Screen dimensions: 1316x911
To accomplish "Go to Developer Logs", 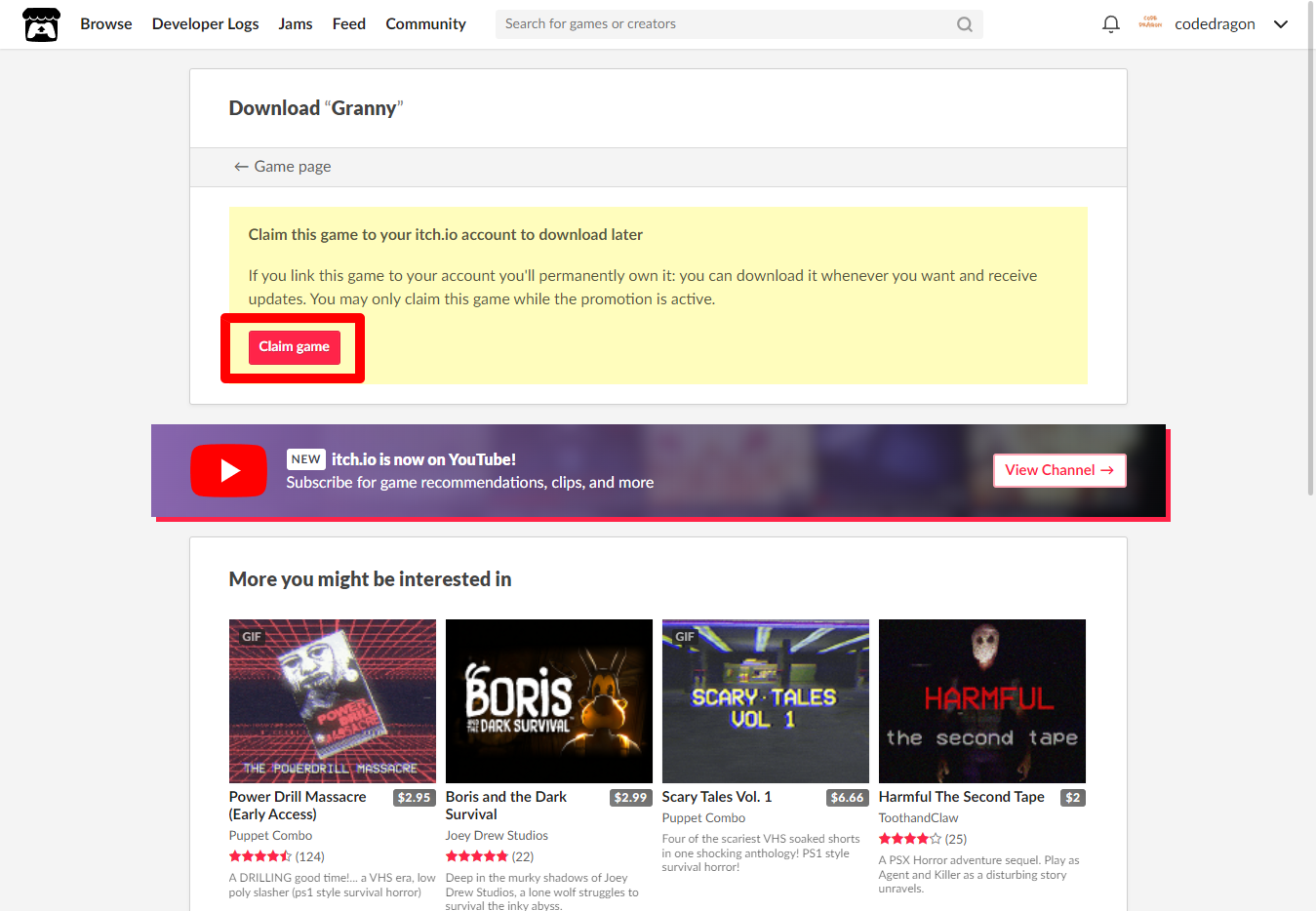I will click(x=205, y=24).
